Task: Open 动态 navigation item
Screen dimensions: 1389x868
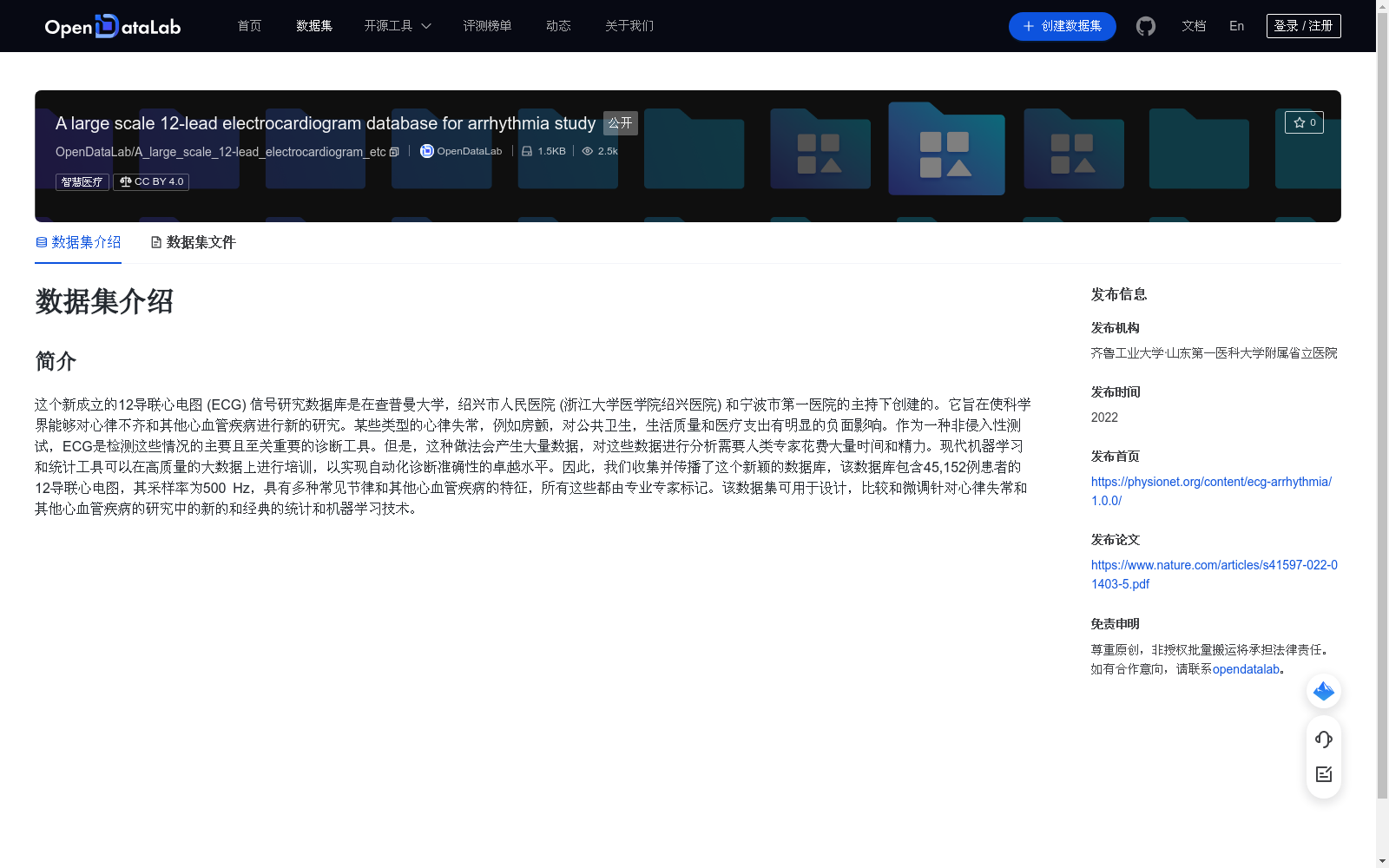Action: click(558, 26)
